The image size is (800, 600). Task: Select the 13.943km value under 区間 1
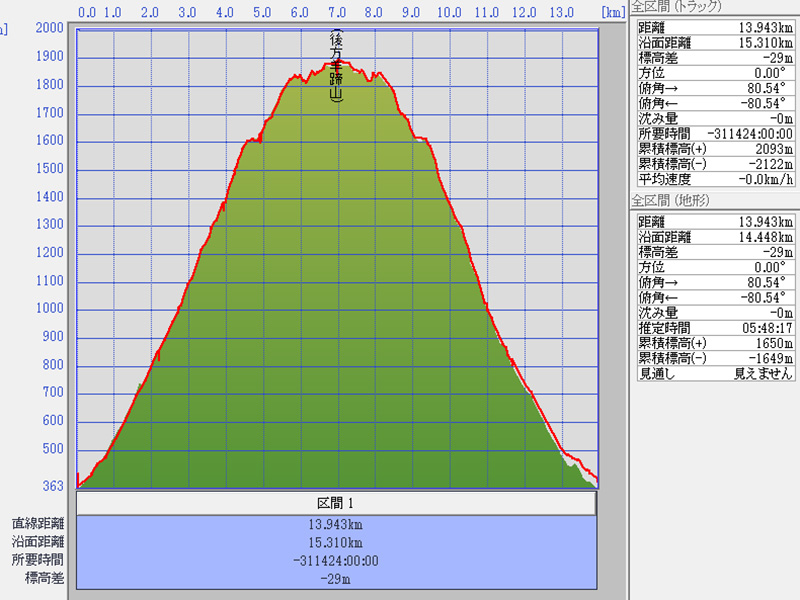(336, 524)
